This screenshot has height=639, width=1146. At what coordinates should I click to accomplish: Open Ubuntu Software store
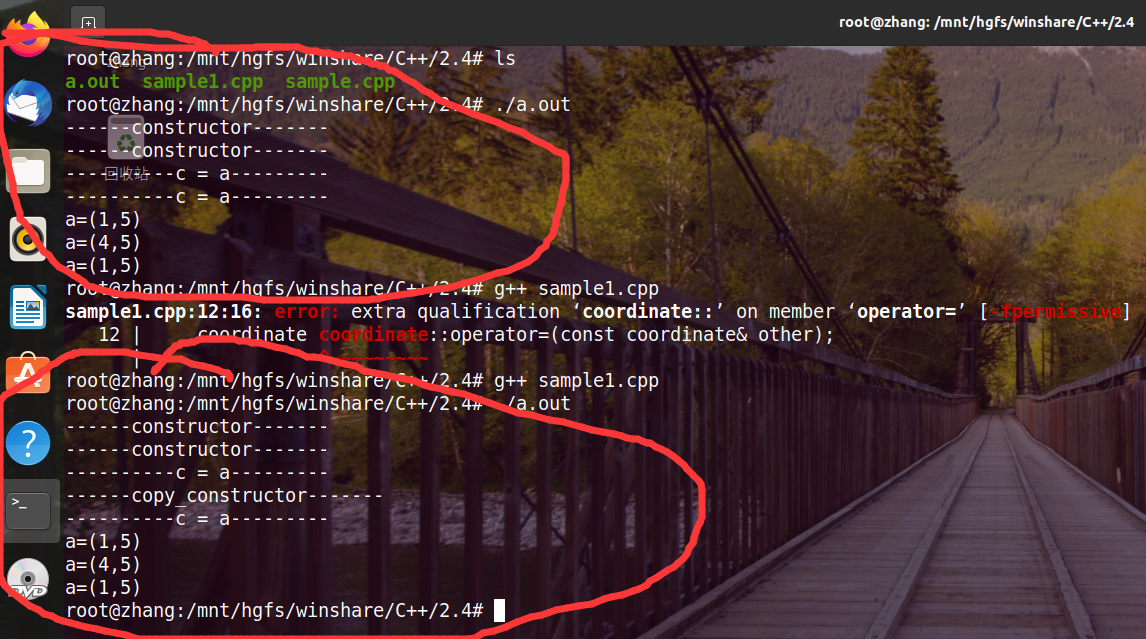tap(28, 374)
